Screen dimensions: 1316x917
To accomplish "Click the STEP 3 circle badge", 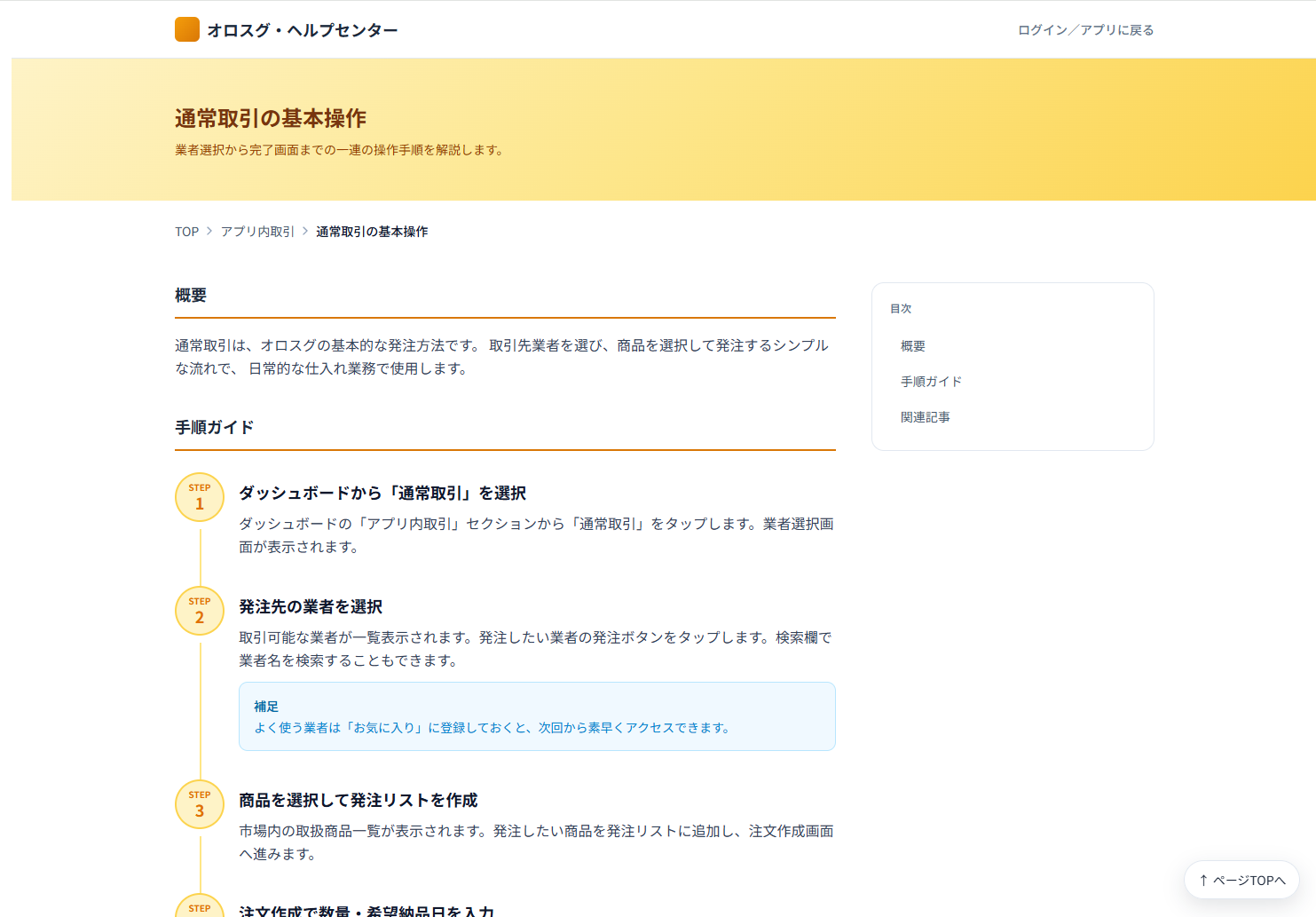I will coord(200,804).
